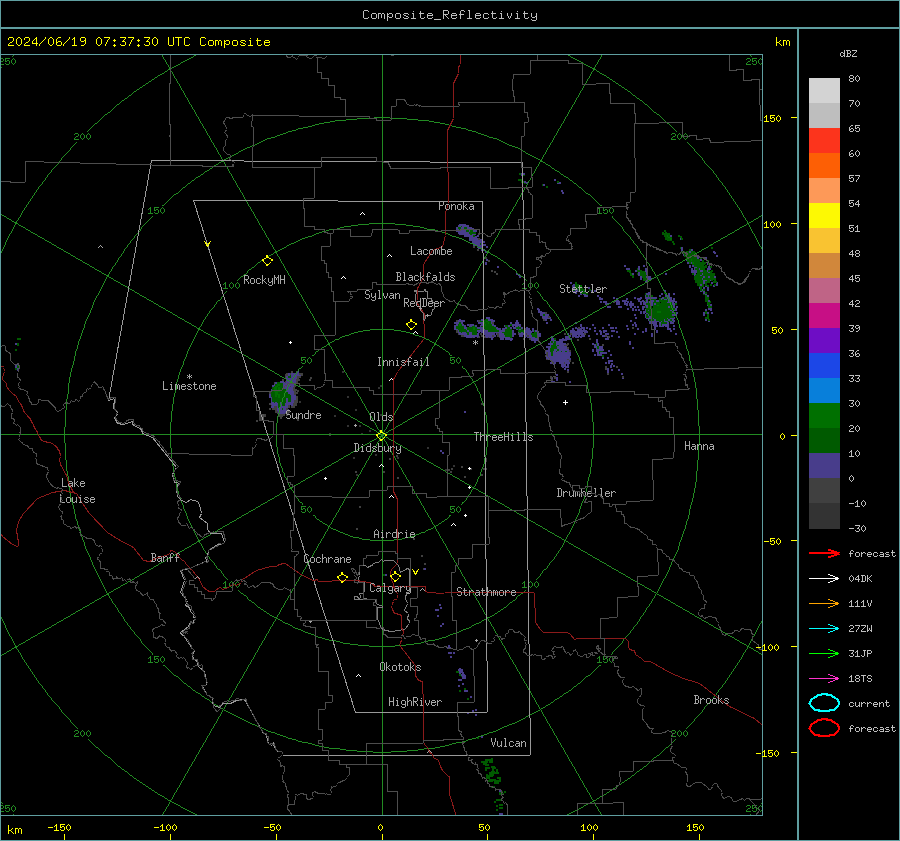Click the red forecast arrow in legend

pyautogui.click(x=824, y=553)
